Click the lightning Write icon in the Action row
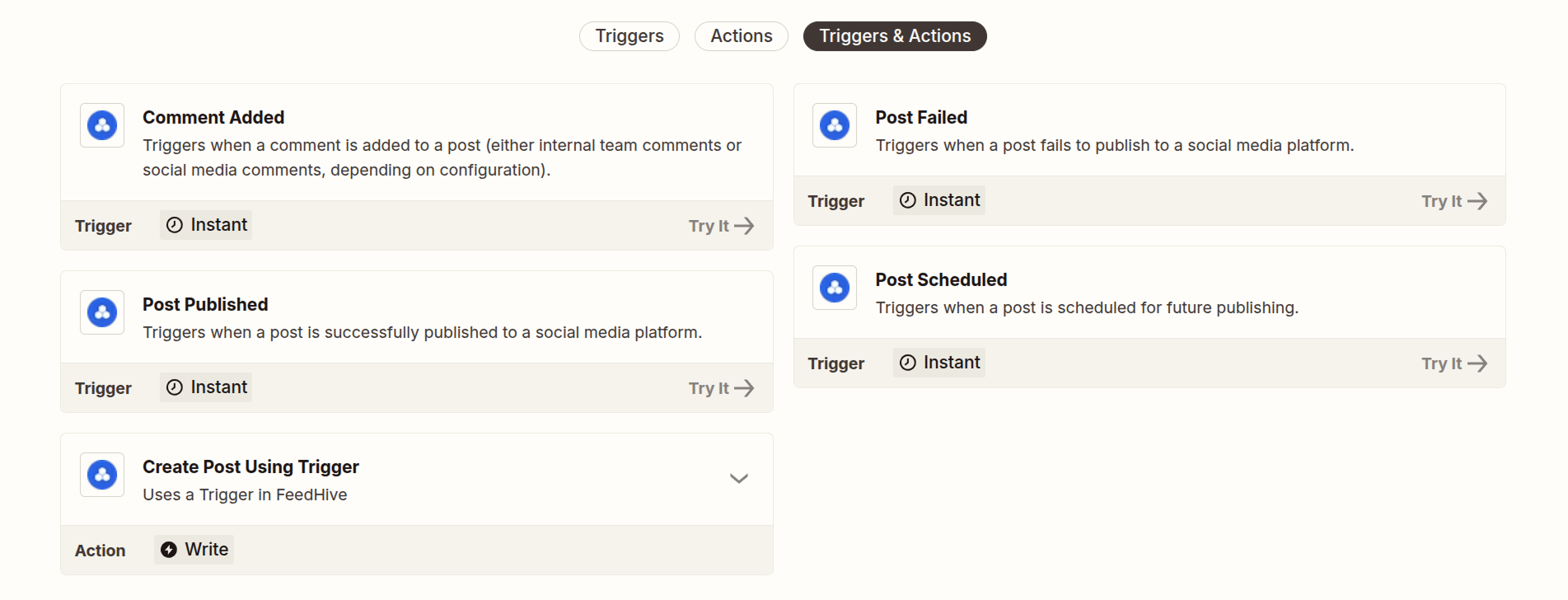This screenshot has width=1568, height=600. coord(169,550)
